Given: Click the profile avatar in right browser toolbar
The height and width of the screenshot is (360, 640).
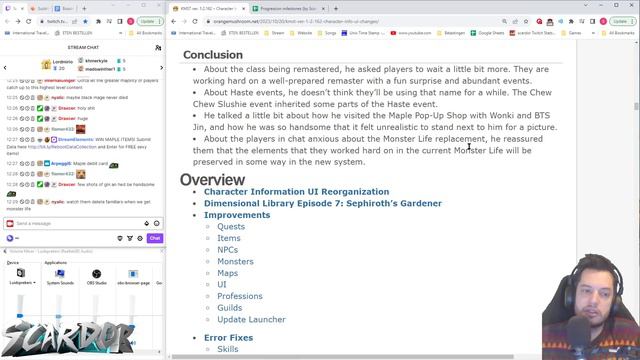Looking at the screenshot, I should 603,21.
